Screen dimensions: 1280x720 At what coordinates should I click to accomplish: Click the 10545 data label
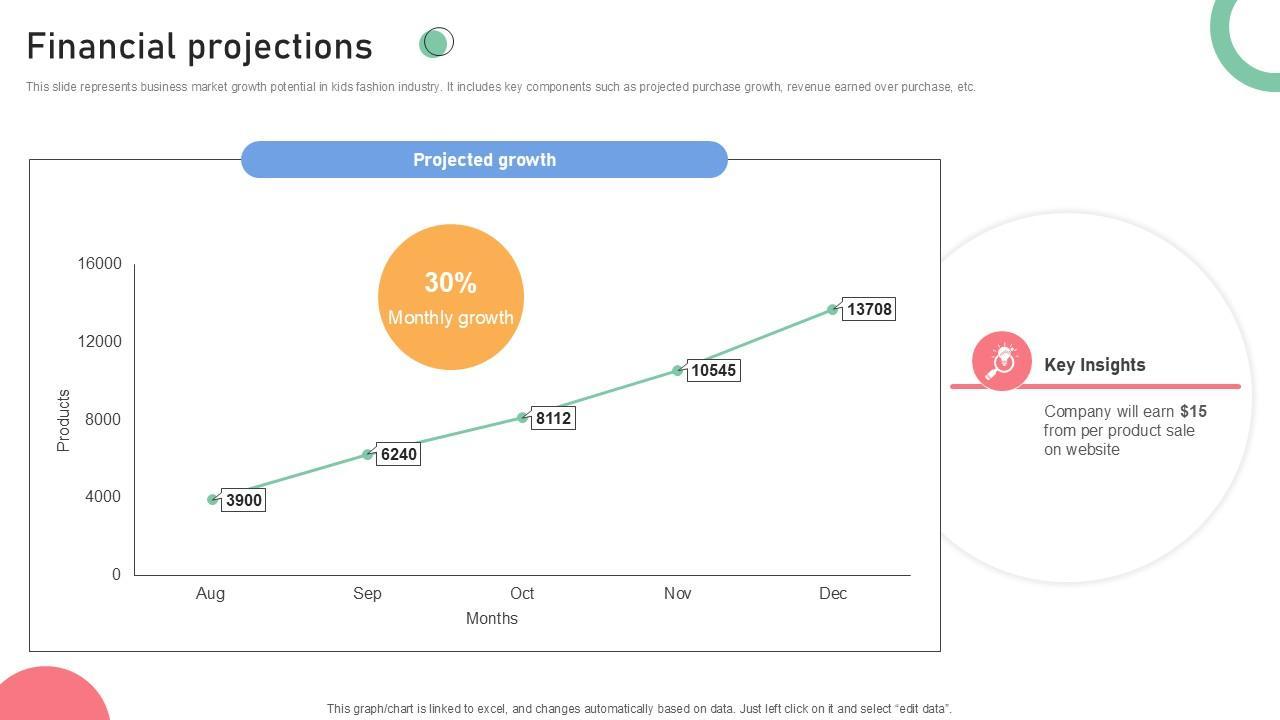714,371
